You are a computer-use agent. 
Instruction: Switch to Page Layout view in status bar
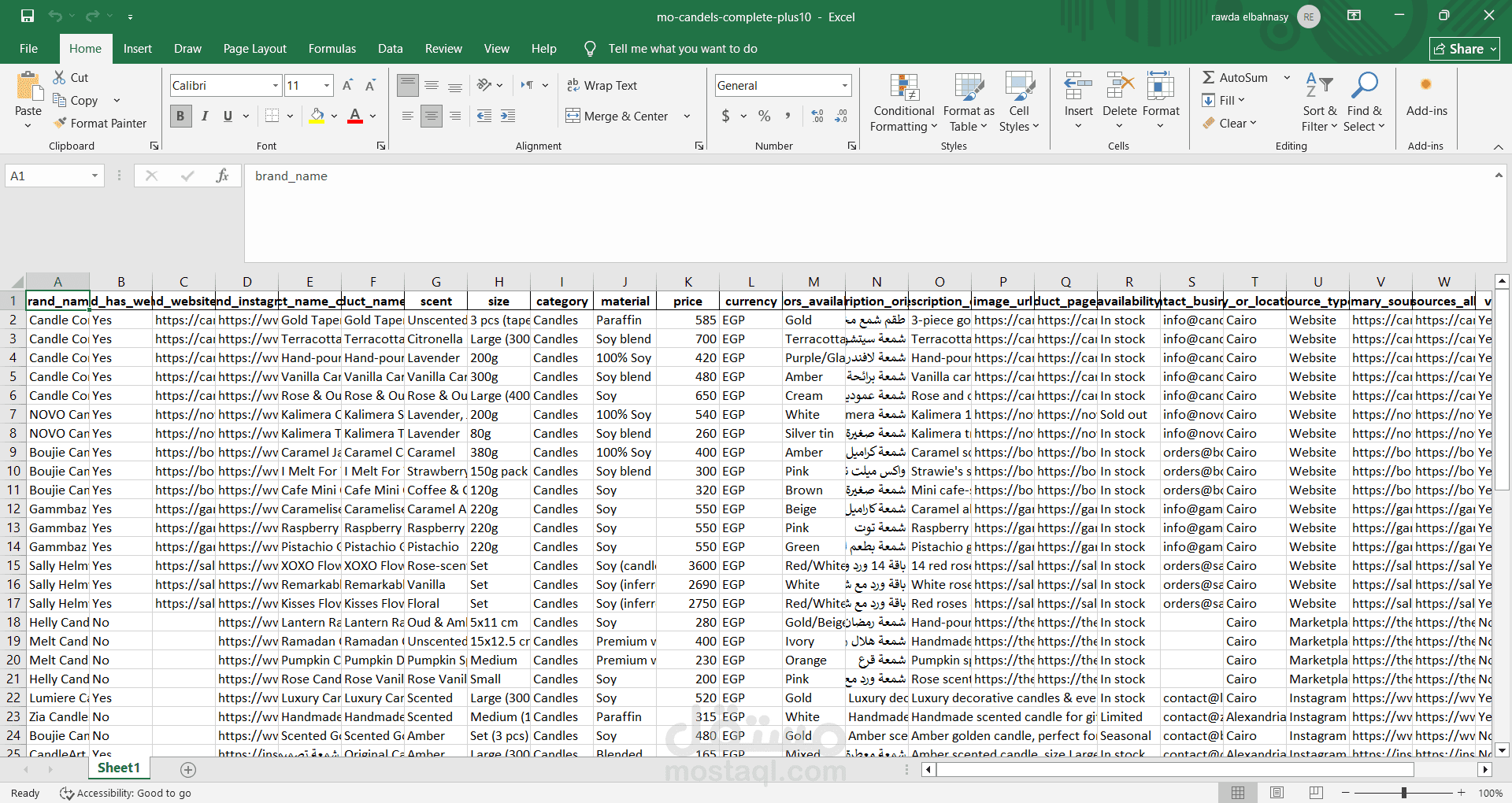pos(1277,793)
